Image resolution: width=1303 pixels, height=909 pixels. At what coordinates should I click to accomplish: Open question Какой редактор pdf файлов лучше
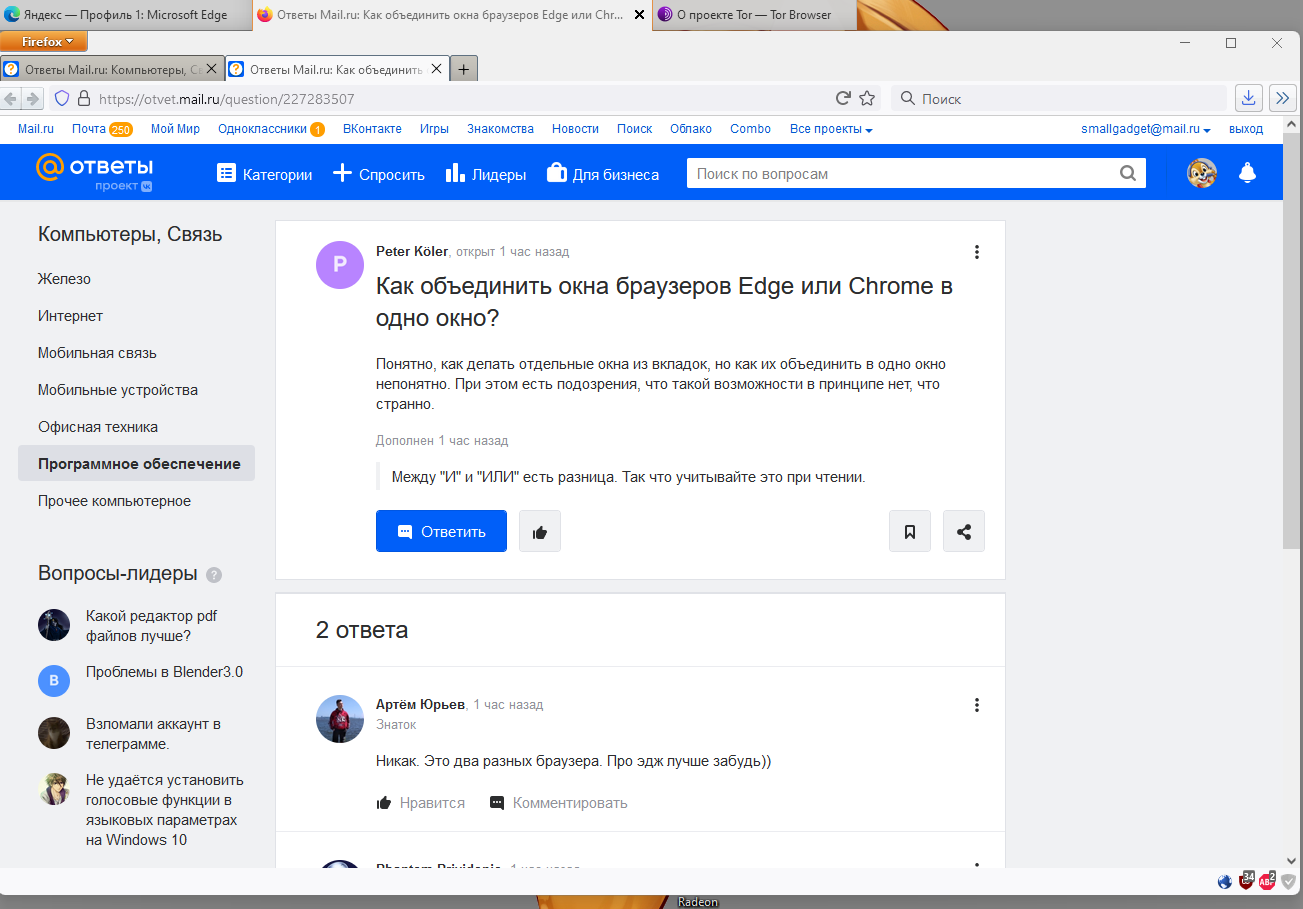[152, 626]
